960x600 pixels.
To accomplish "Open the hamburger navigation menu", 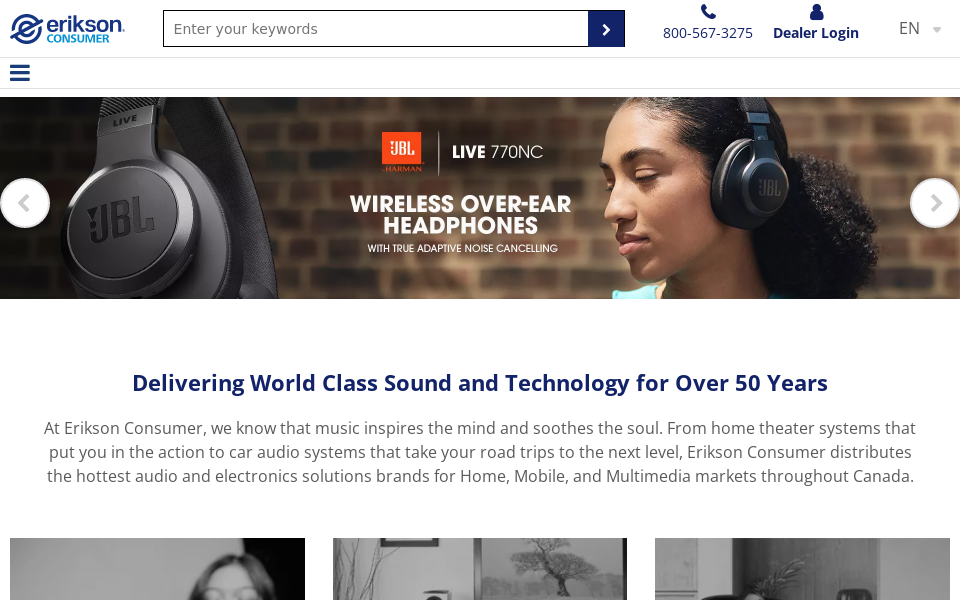I will click(20, 72).
